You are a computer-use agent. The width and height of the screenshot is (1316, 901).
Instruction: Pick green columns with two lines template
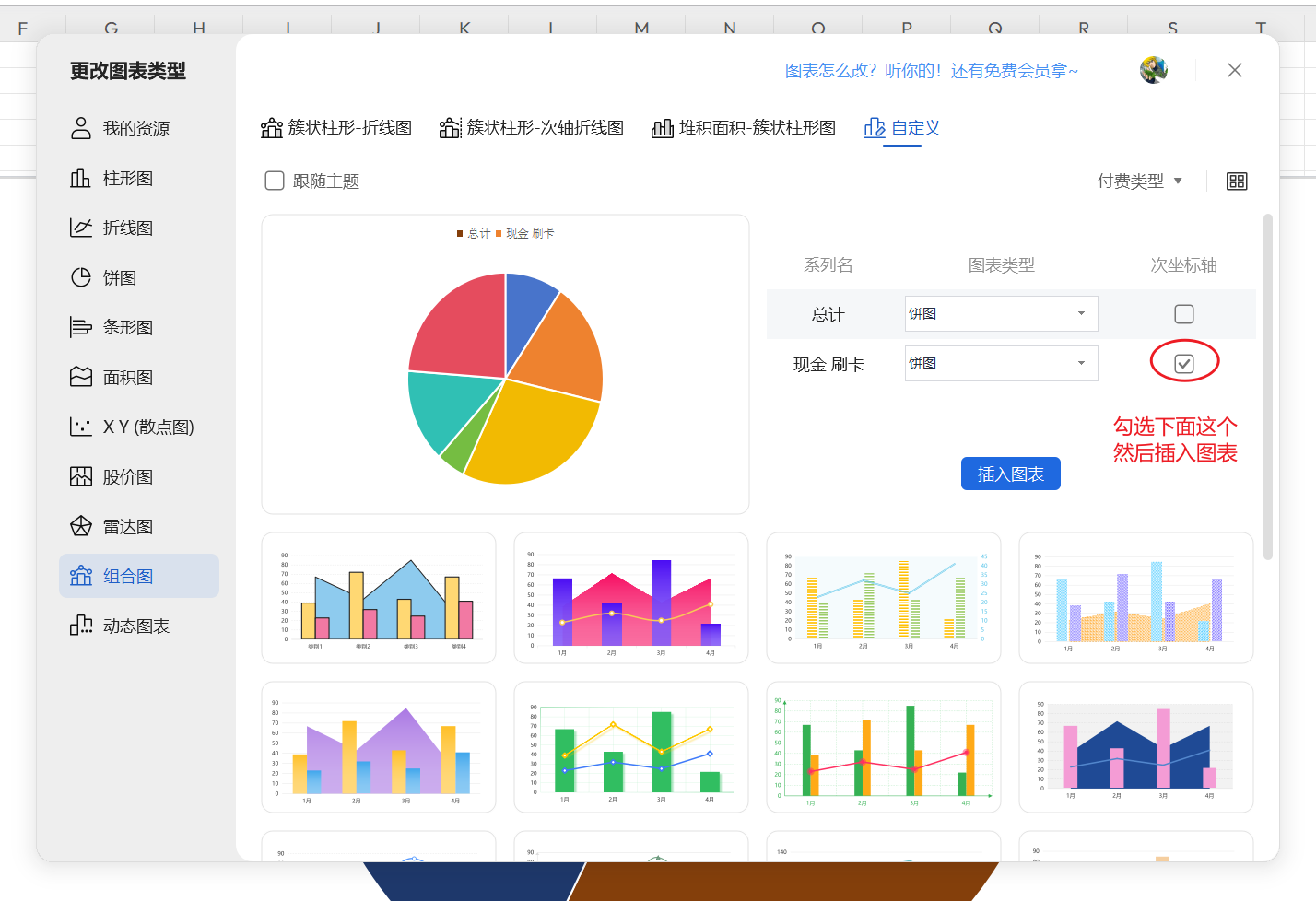[631, 747]
